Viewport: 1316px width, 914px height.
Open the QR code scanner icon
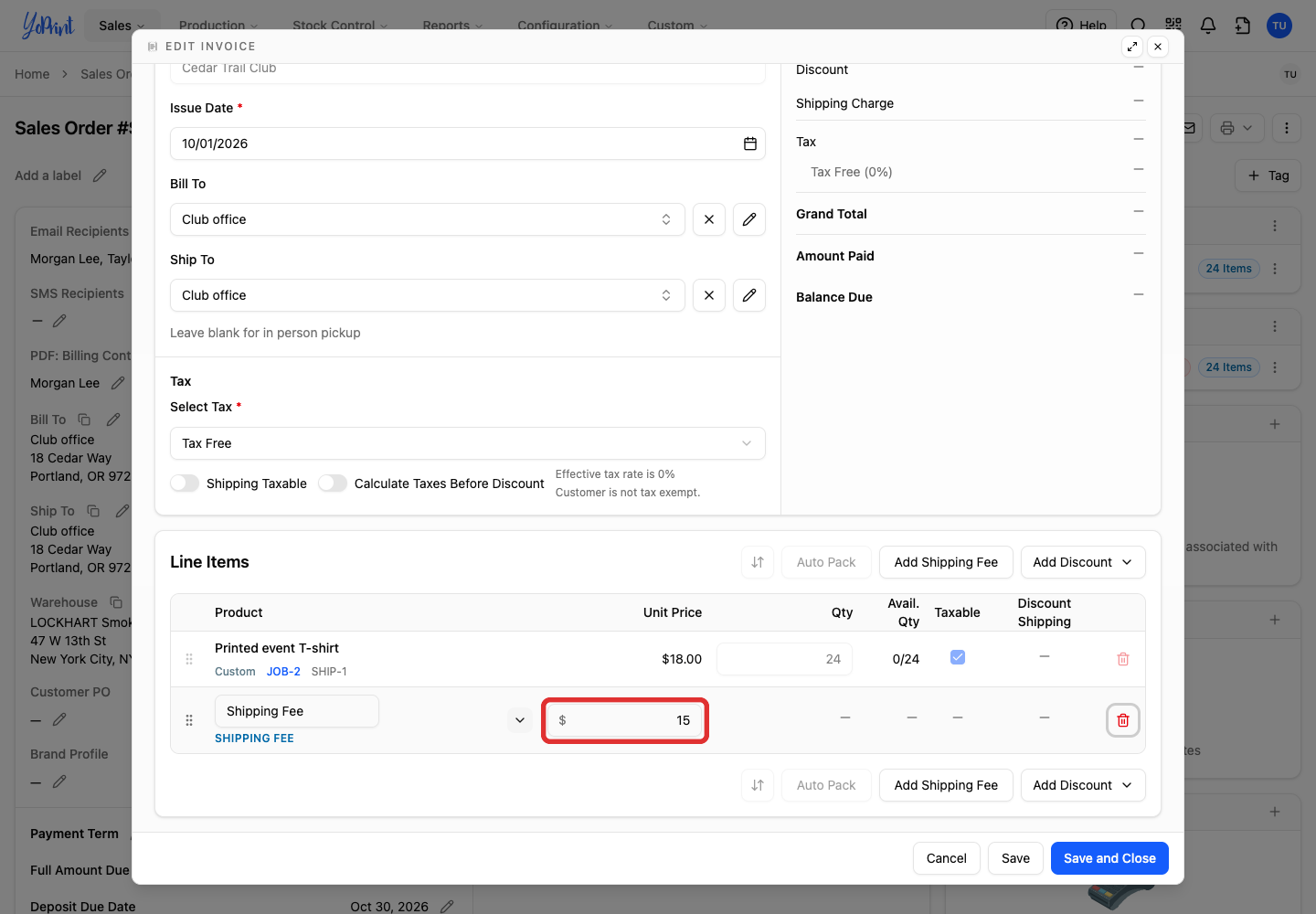[1173, 26]
